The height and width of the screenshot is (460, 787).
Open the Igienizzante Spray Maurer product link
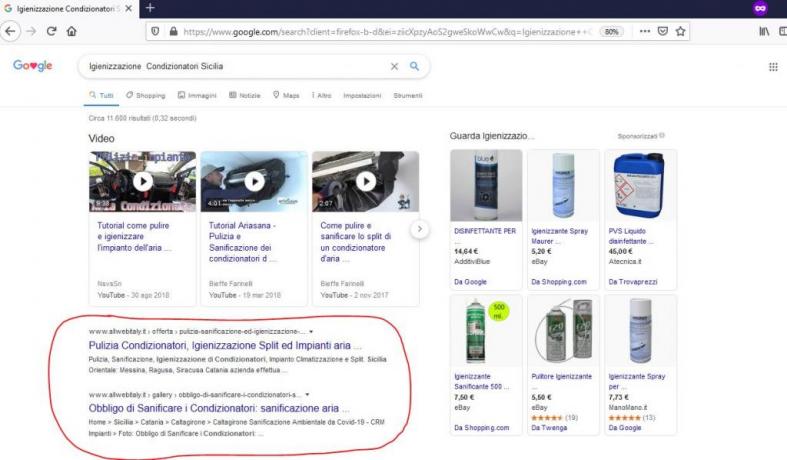coord(559,236)
